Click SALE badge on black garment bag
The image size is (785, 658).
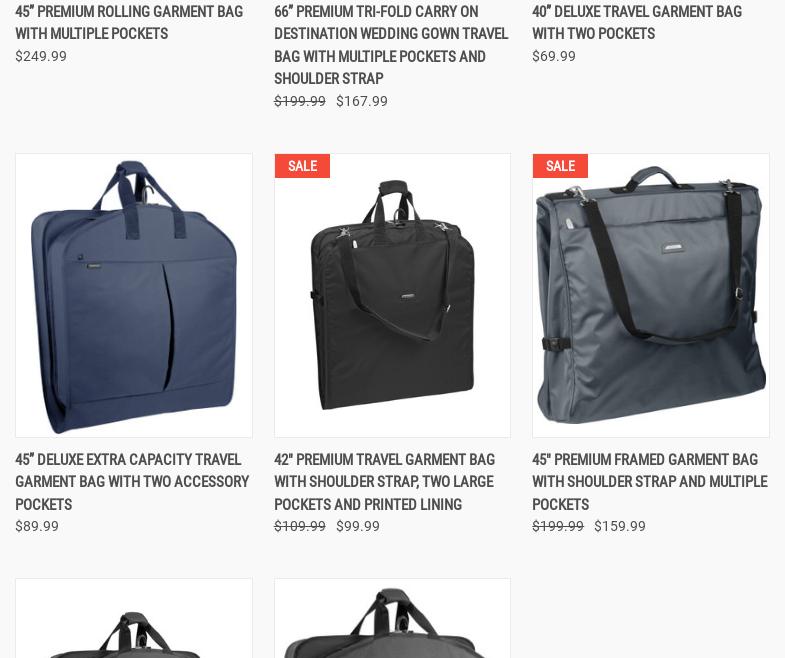pos(302,166)
